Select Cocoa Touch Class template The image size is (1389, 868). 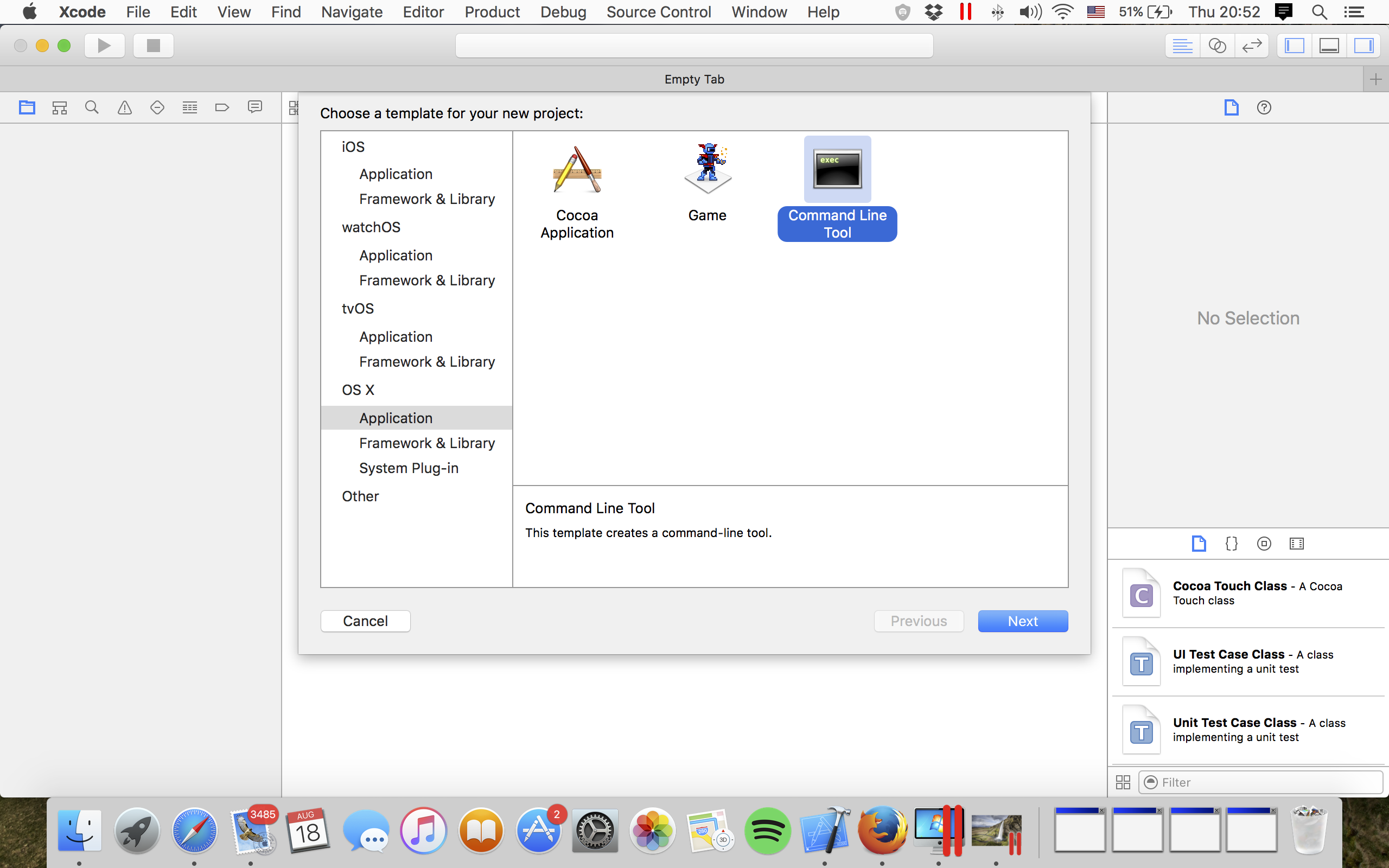pos(1249,593)
